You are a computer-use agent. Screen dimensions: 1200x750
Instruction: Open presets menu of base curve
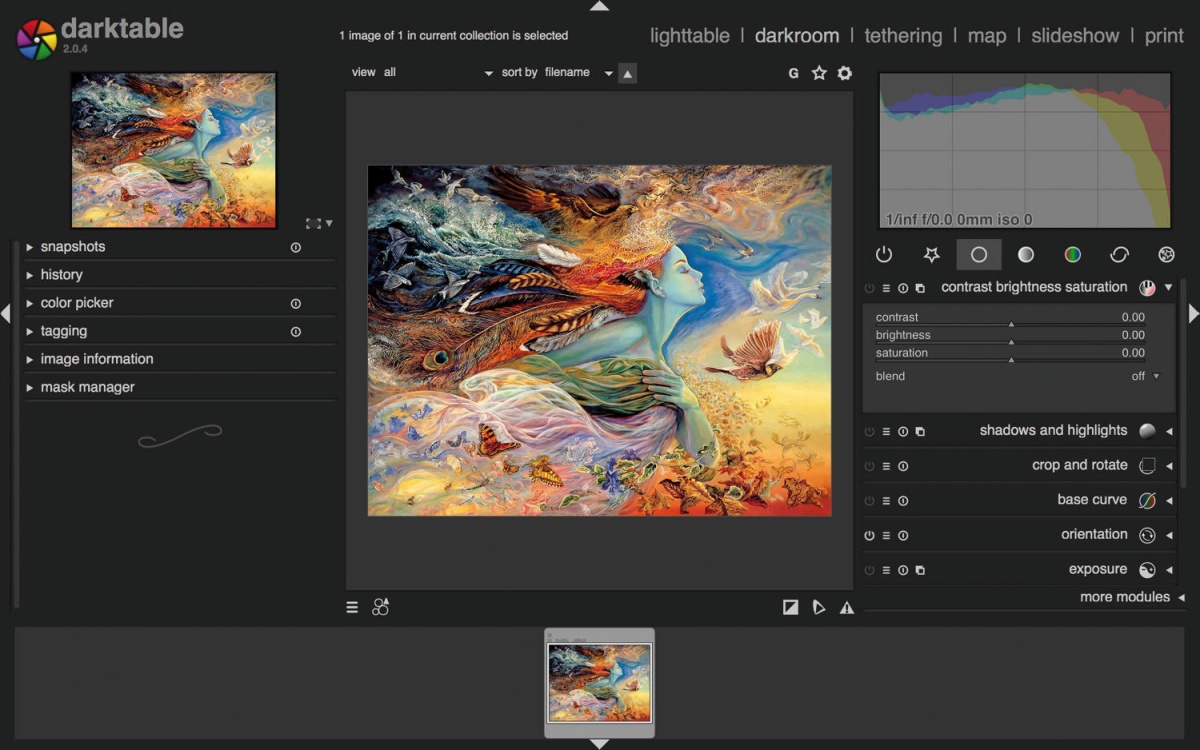[886, 501]
